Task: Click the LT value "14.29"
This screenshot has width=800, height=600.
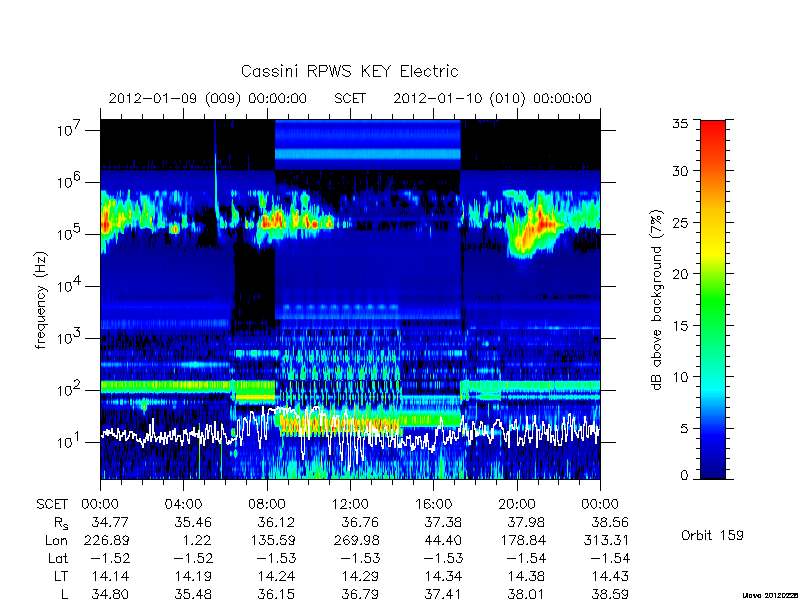Action: (360, 576)
